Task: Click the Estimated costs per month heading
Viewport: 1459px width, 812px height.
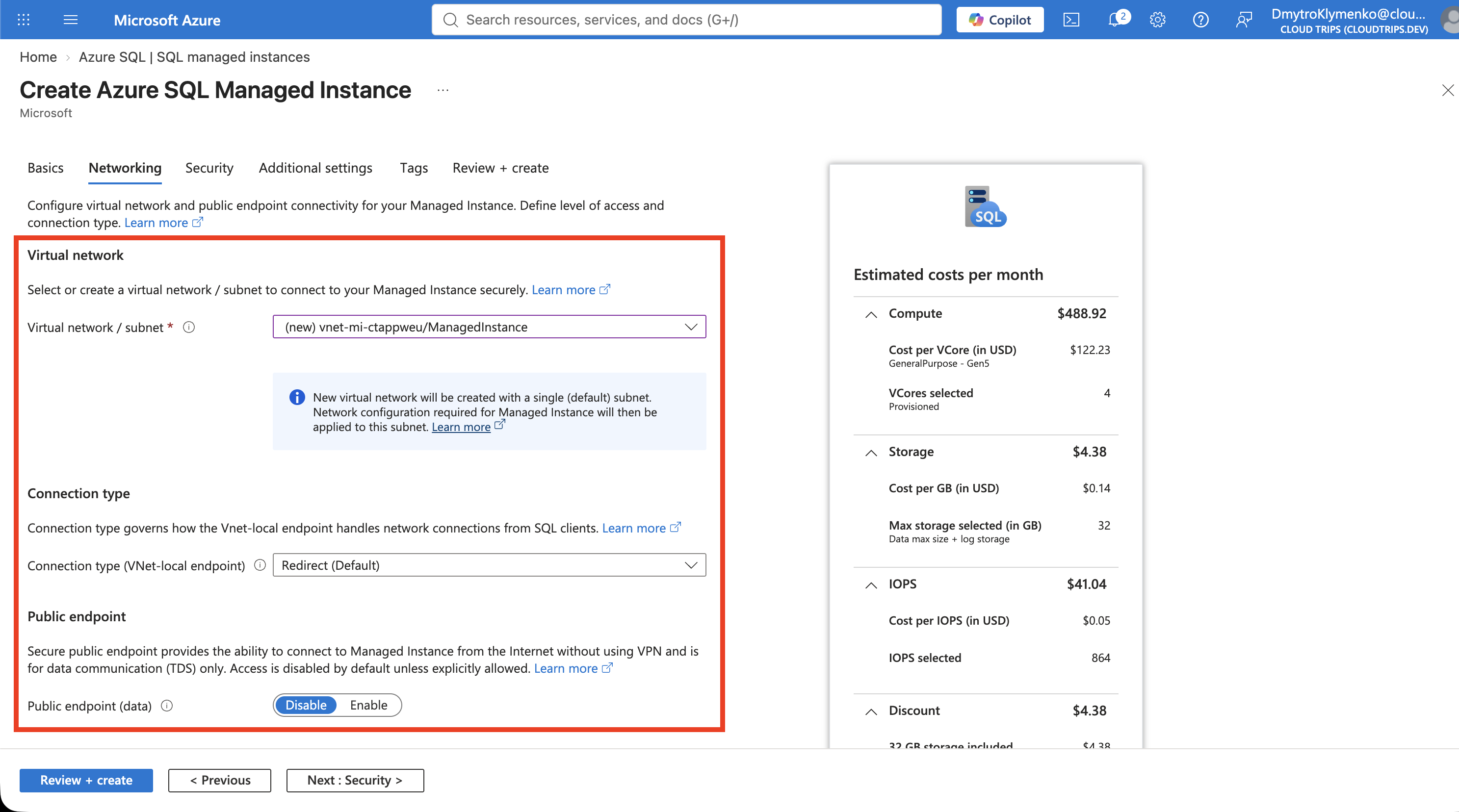Action: pos(948,274)
